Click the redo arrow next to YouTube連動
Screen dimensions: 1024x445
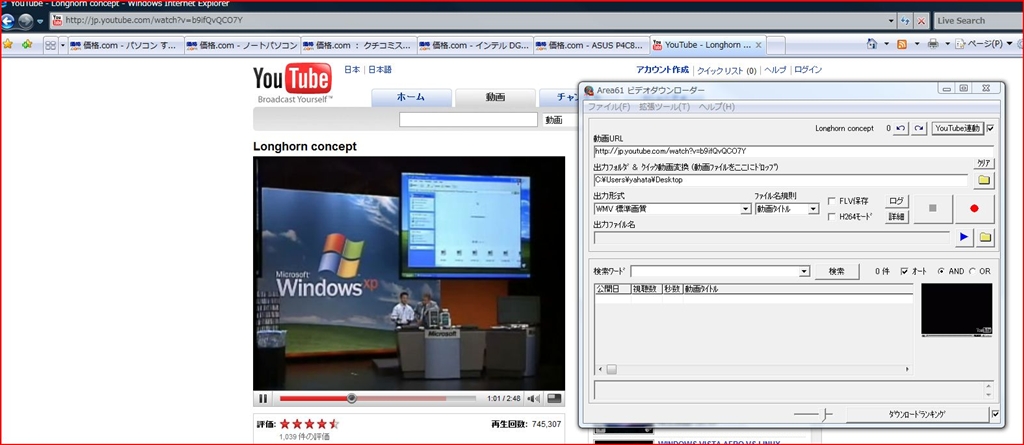[920, 129]
